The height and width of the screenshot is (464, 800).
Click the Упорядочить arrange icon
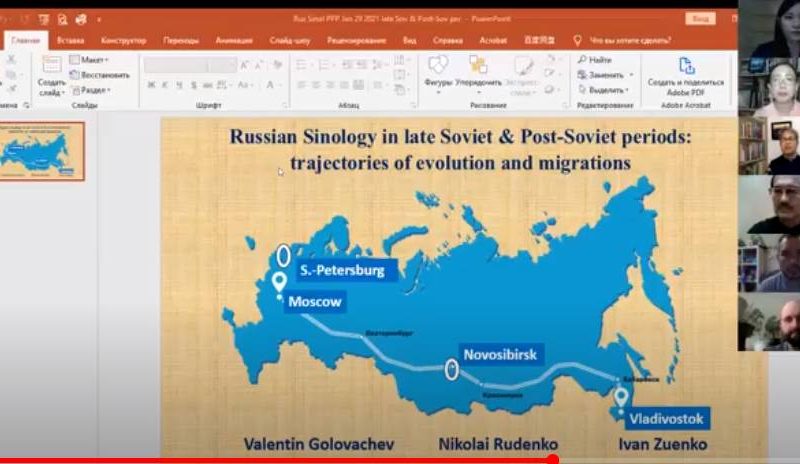coord(477,65)
